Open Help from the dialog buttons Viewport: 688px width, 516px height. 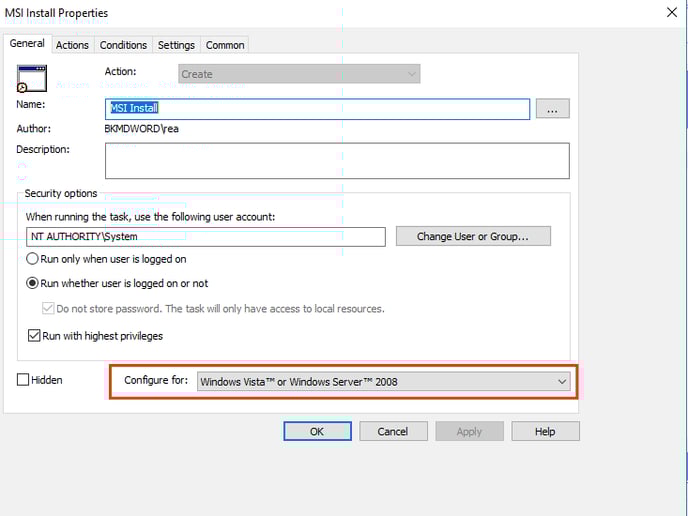[545, 431]
